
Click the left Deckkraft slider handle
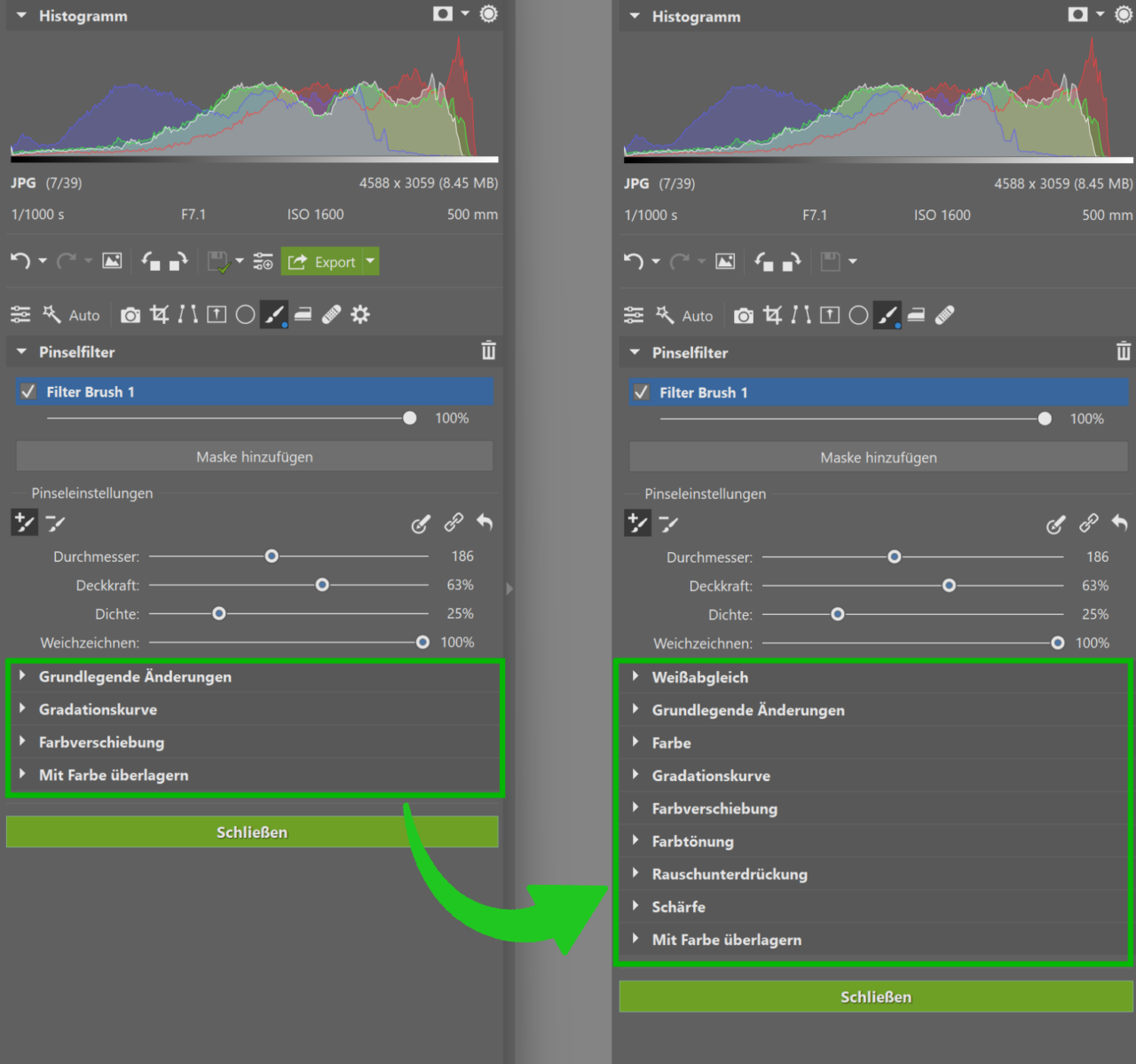tap(322, 585)
